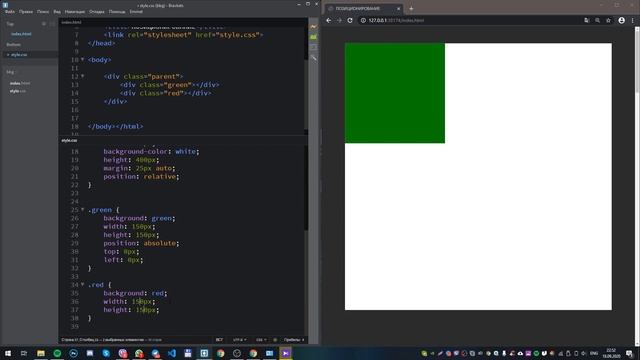Click Chrome forward arrow
The height and width of the screenshot is (360, 640).
pos(339,20)
